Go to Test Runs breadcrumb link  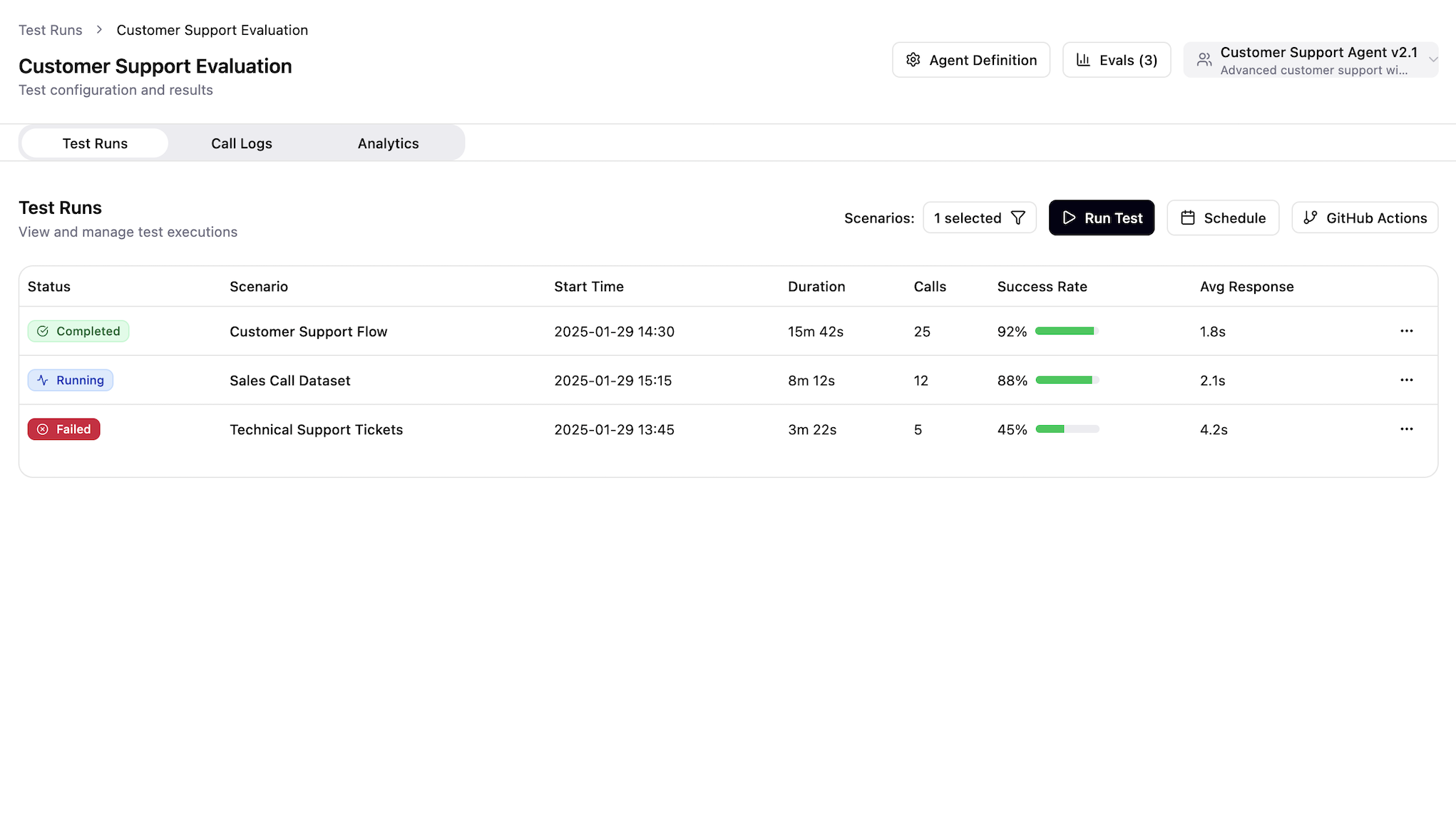click(x=51, y=30)
